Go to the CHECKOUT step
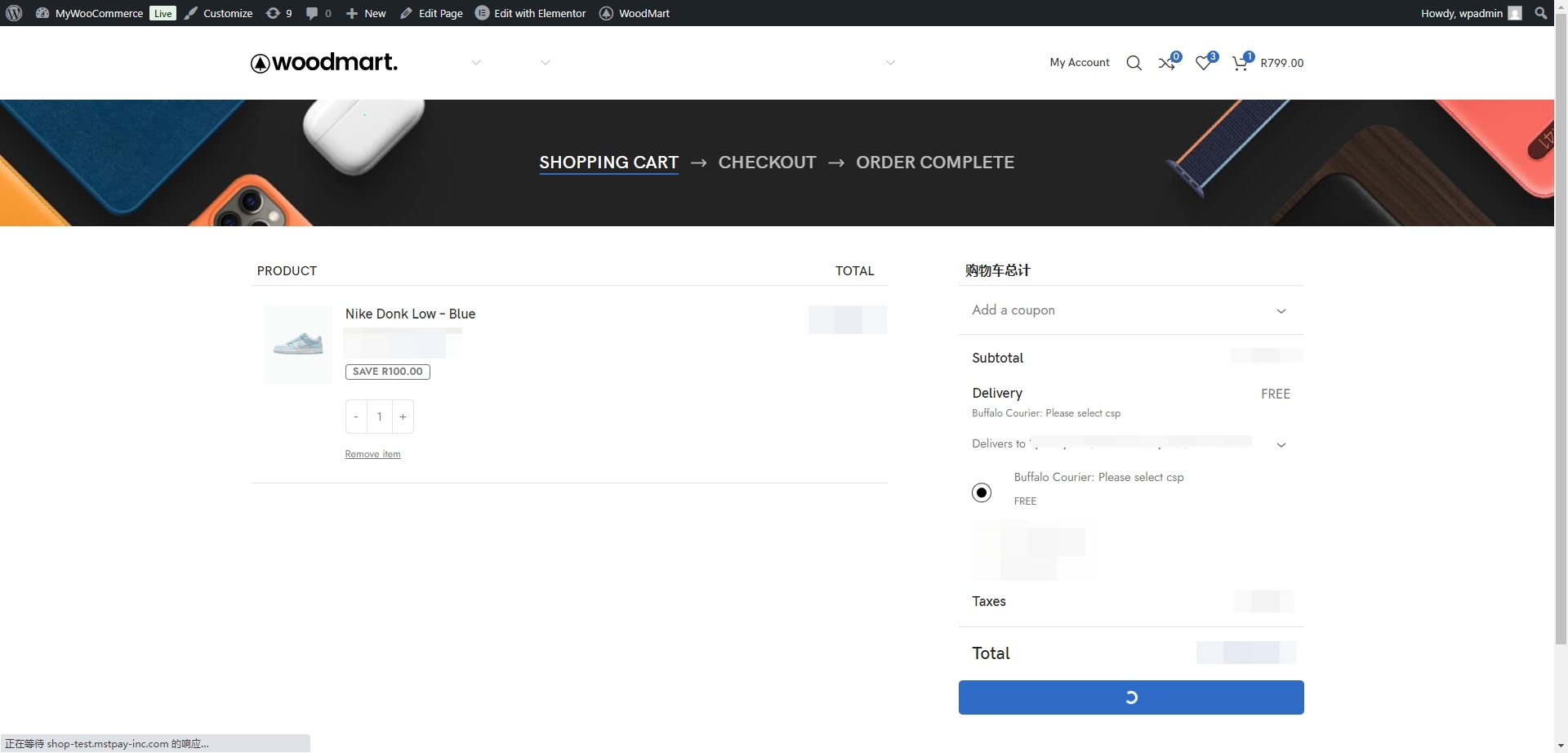 point(767,162)
